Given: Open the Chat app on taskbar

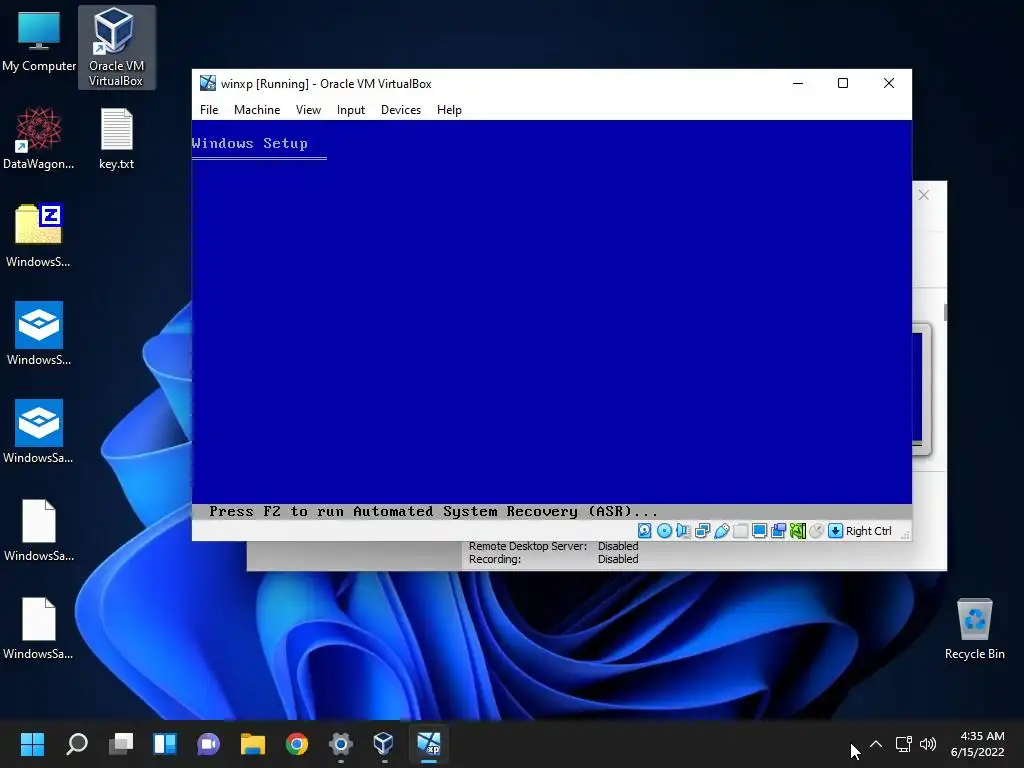Looking at the screenshot, I should (x=208, y=744).
